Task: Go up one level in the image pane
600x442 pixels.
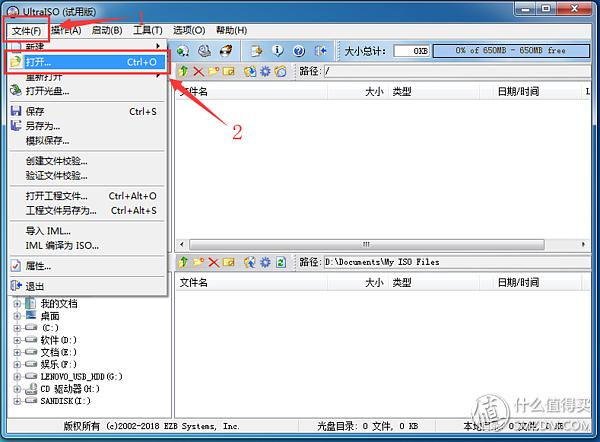Action: 183,71
